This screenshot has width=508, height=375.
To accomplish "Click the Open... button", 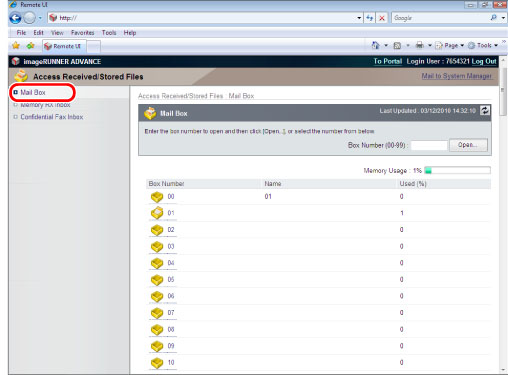I will pos(468,145).
